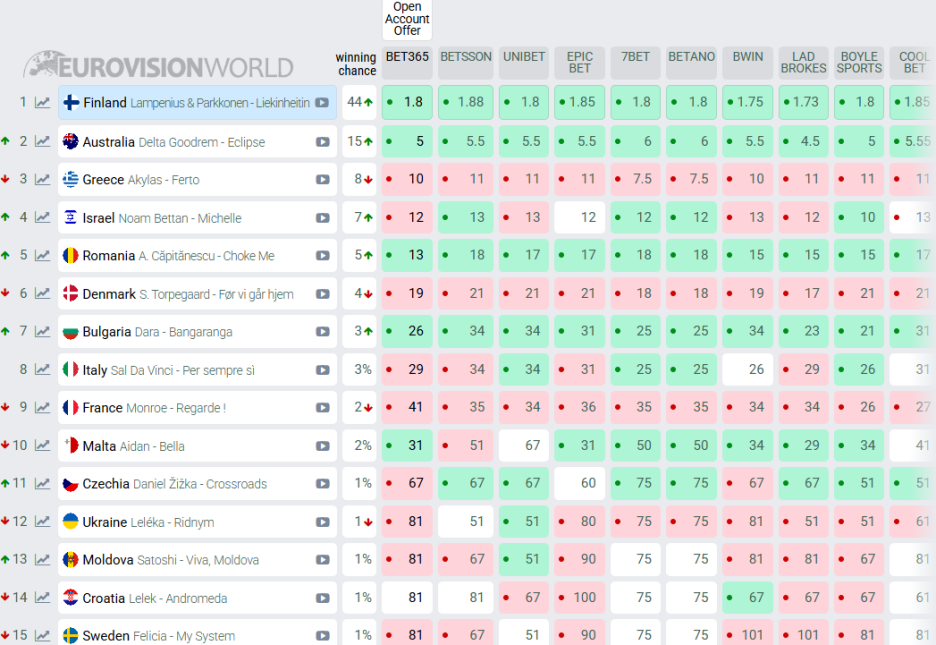This screenshot has width=936, height=645.
Task: Play the video for Romania's Choke Me
Action: coord(322,256)
